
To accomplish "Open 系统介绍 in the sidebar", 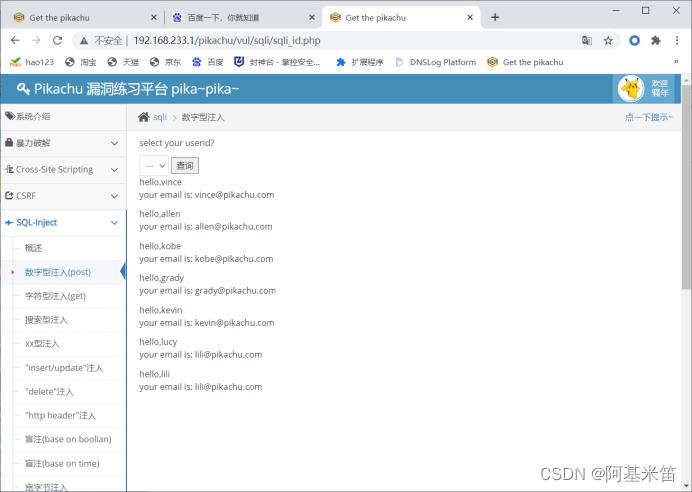I will tap(64, 116).
